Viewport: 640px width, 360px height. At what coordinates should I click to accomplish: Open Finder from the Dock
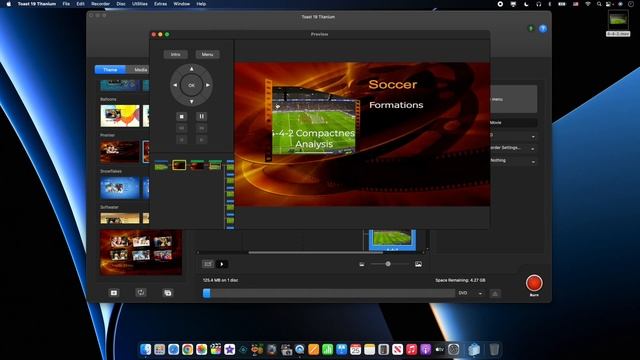click(x=146, y=349)
